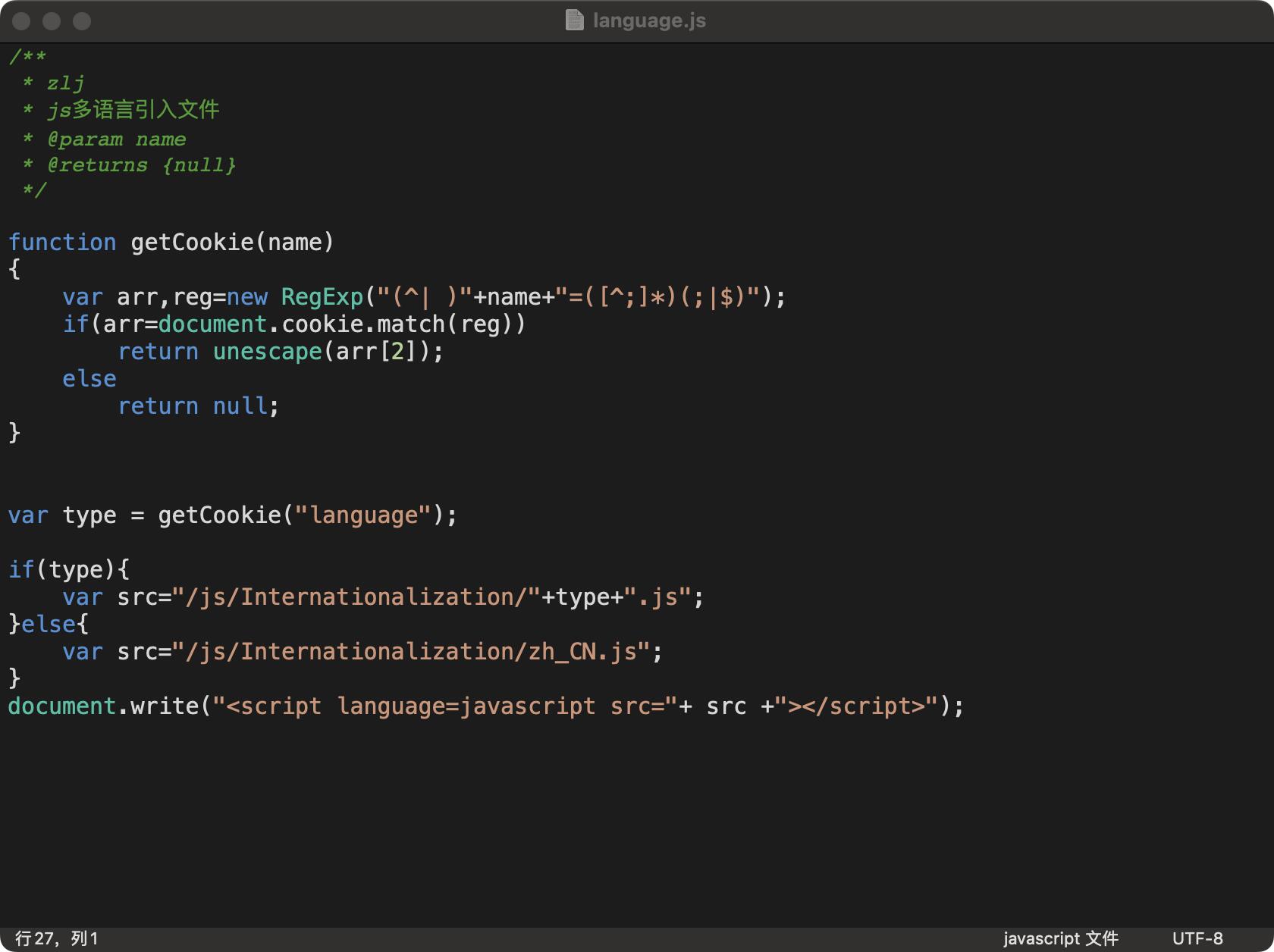Place cursor on the getCookie function name definition
This screenshot has height=952, width=1274.
192,243
